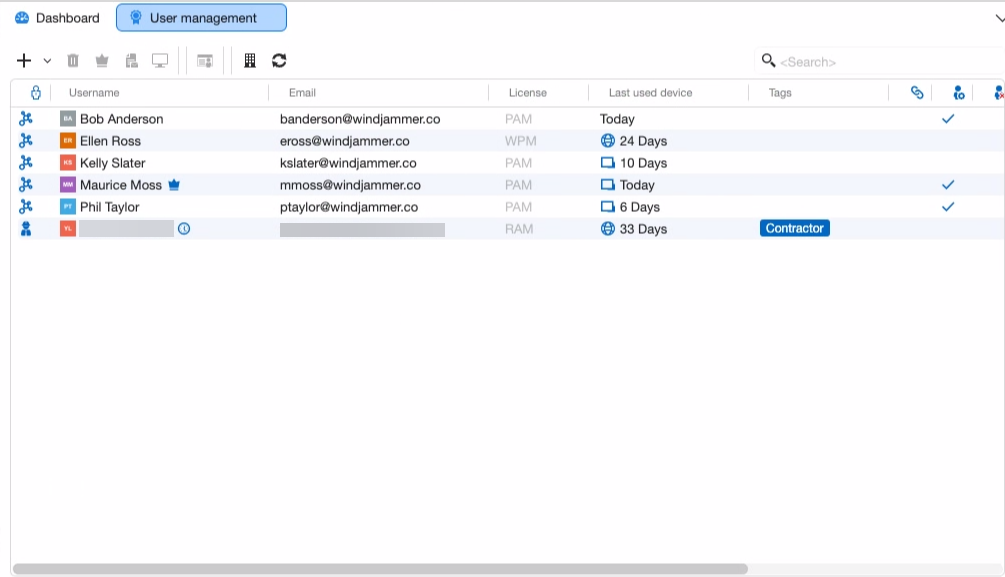This screenshot has height=577, width=1005.
Task: Click Kelly Slater's KS avatar
Action: click(x=68, y=162)
